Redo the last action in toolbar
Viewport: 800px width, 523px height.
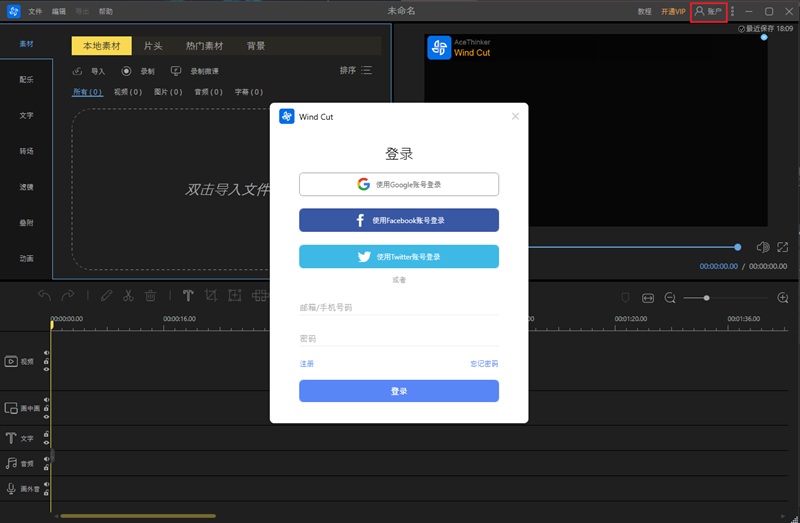(x=67, y=295)
